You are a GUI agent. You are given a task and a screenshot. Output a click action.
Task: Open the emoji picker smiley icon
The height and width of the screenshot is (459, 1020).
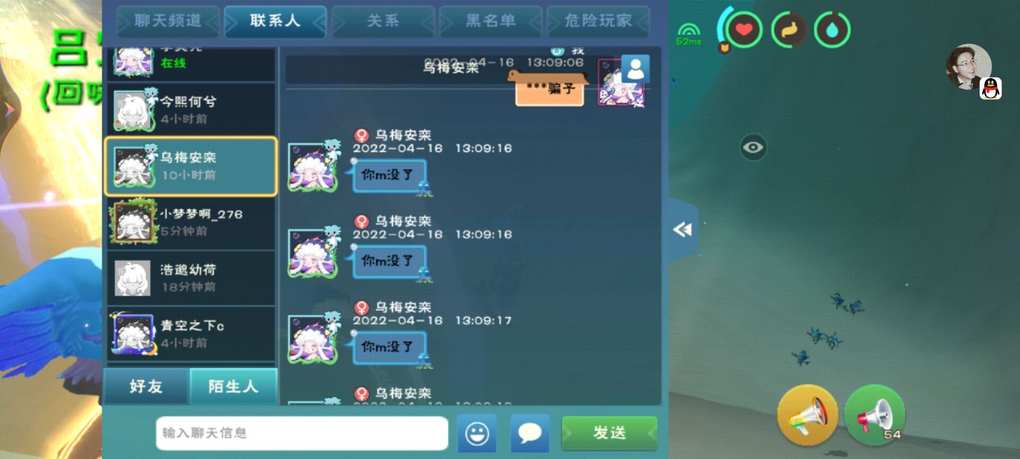(x=476, y=433)
